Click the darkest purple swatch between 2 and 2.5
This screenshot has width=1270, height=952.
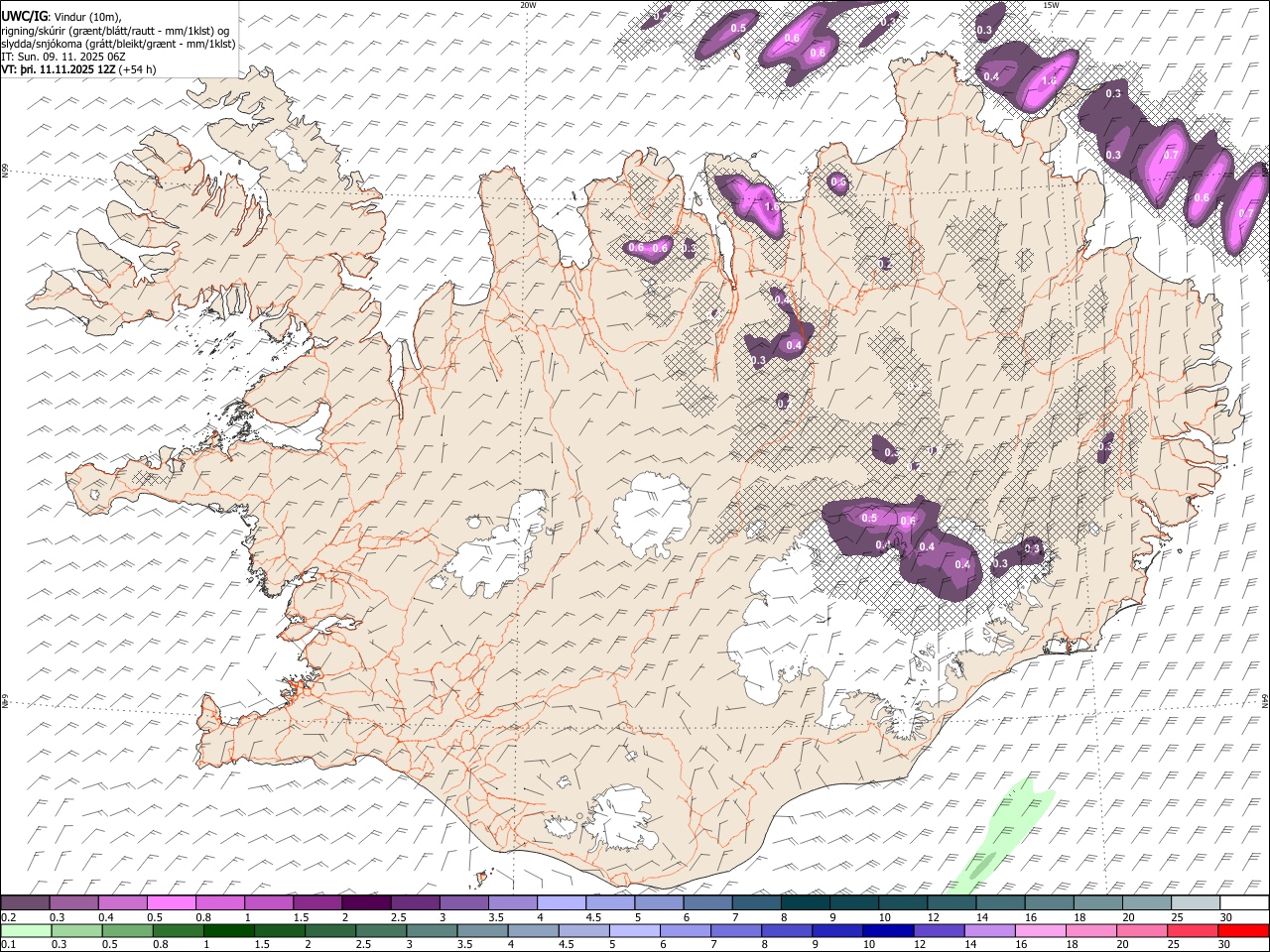tap(366, 902)
